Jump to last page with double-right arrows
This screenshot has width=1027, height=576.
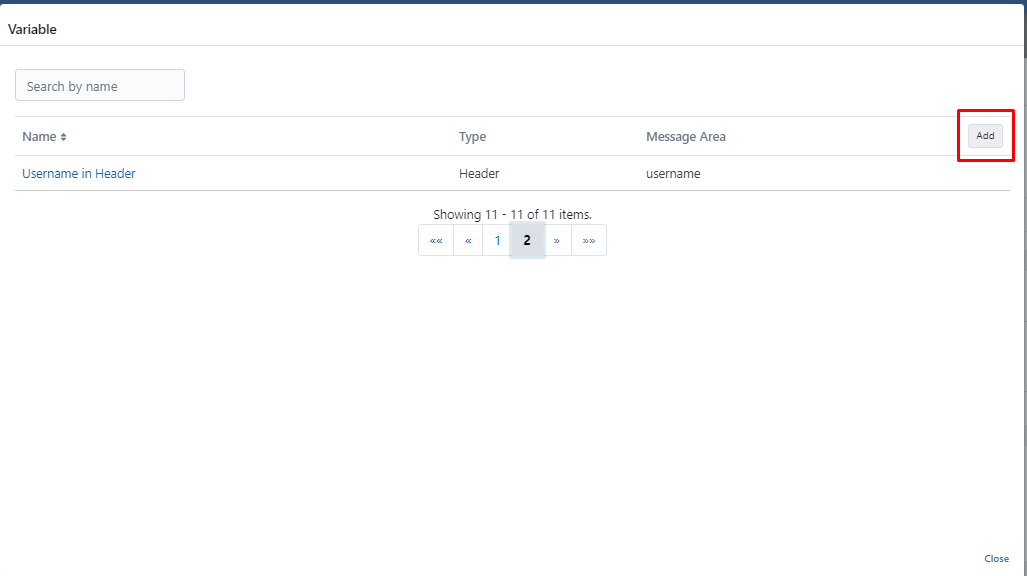point(589,240)
